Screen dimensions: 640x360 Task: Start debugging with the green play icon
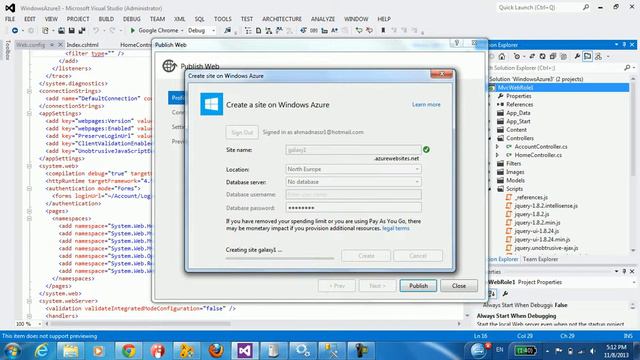click(x=132, y=31)
